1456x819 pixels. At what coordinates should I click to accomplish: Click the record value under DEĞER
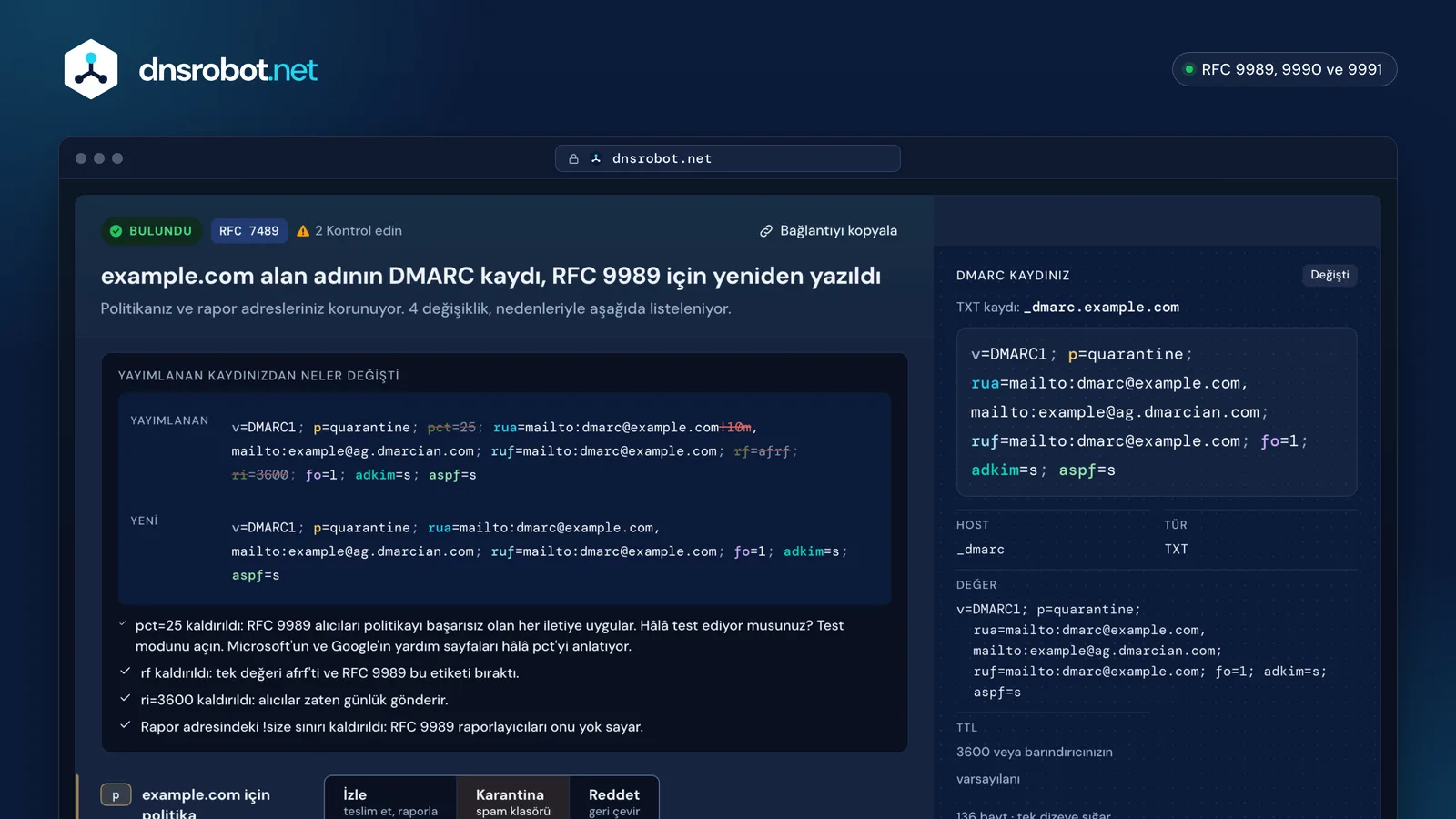point(1141,651)
